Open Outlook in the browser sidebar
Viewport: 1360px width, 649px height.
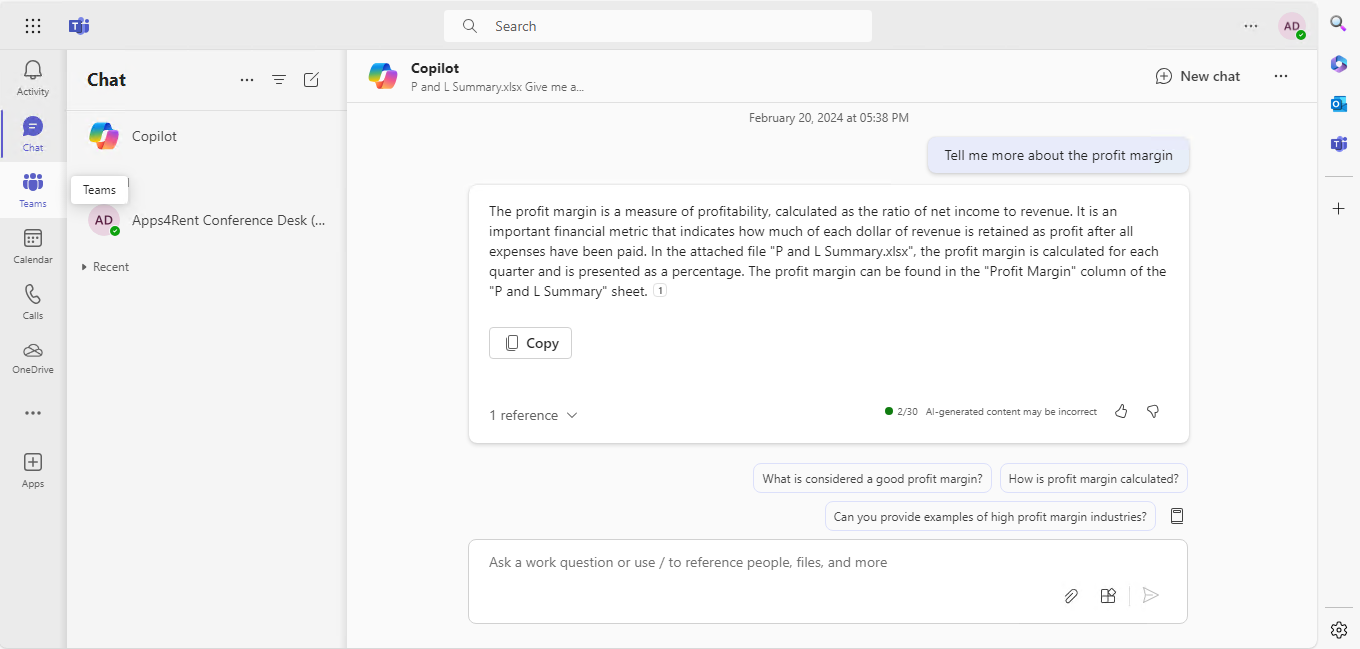coord(1338,104)
